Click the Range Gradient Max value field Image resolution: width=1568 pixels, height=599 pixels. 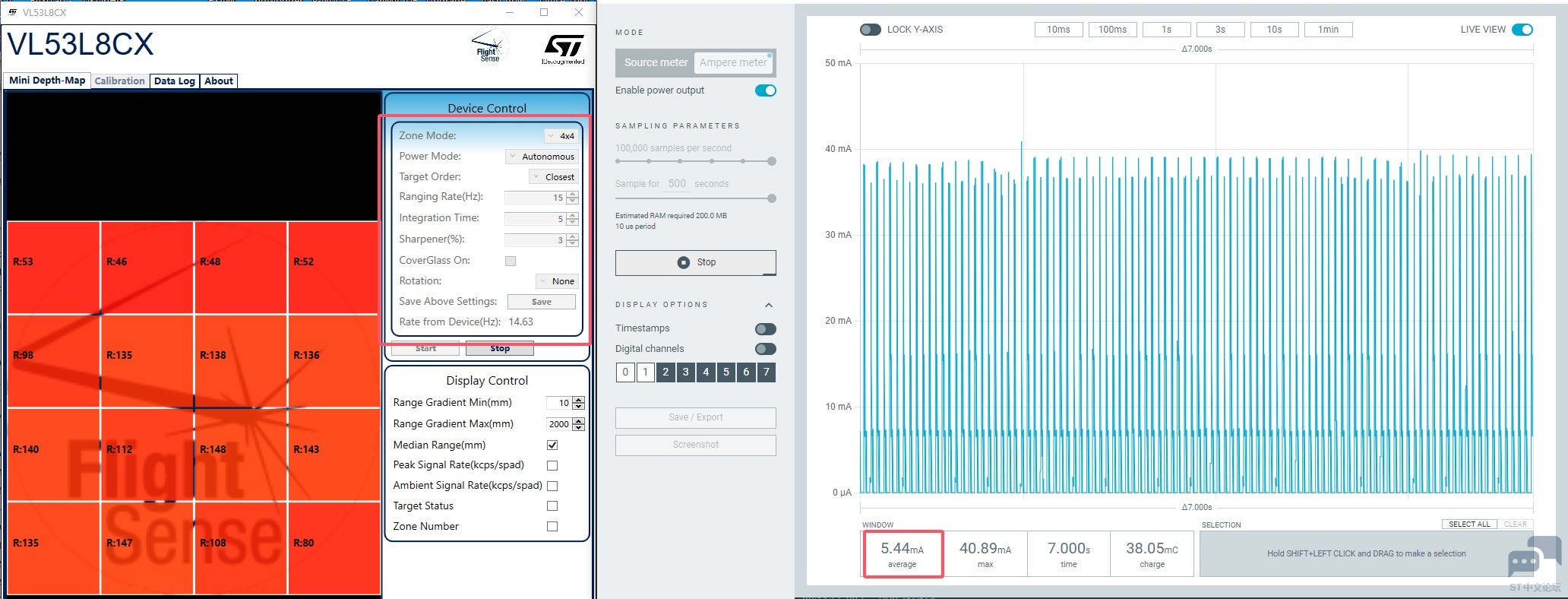coord(559,424)
